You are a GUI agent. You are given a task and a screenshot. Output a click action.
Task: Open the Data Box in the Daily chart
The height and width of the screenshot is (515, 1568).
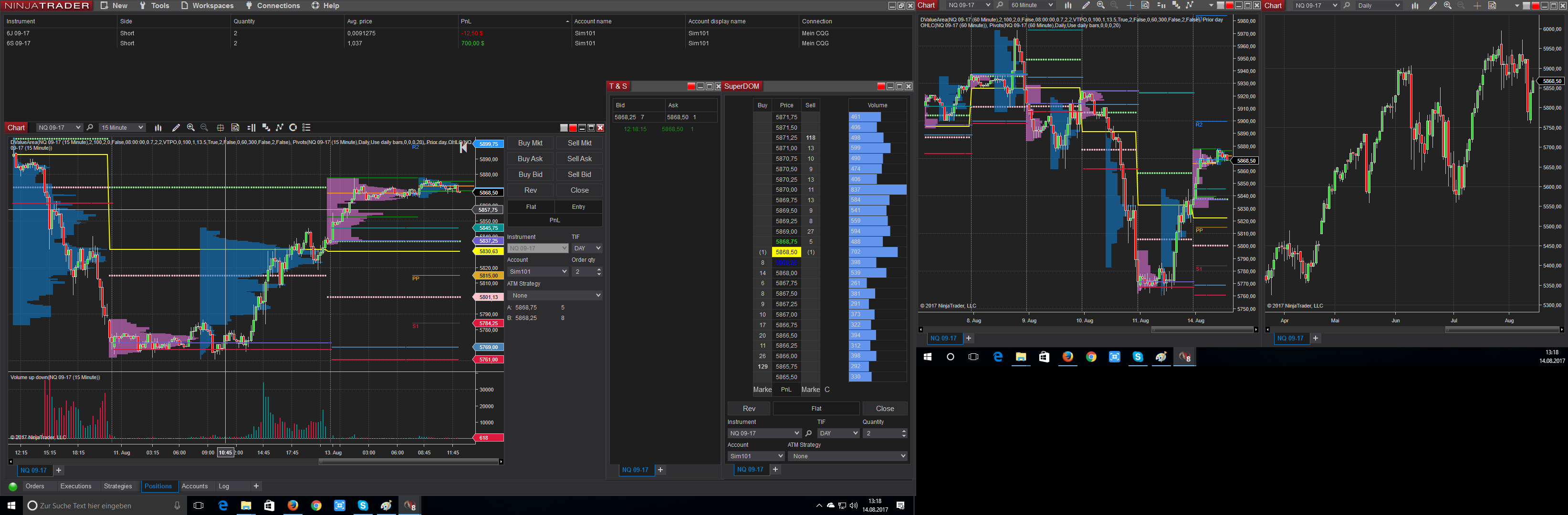click(1493, 5)
